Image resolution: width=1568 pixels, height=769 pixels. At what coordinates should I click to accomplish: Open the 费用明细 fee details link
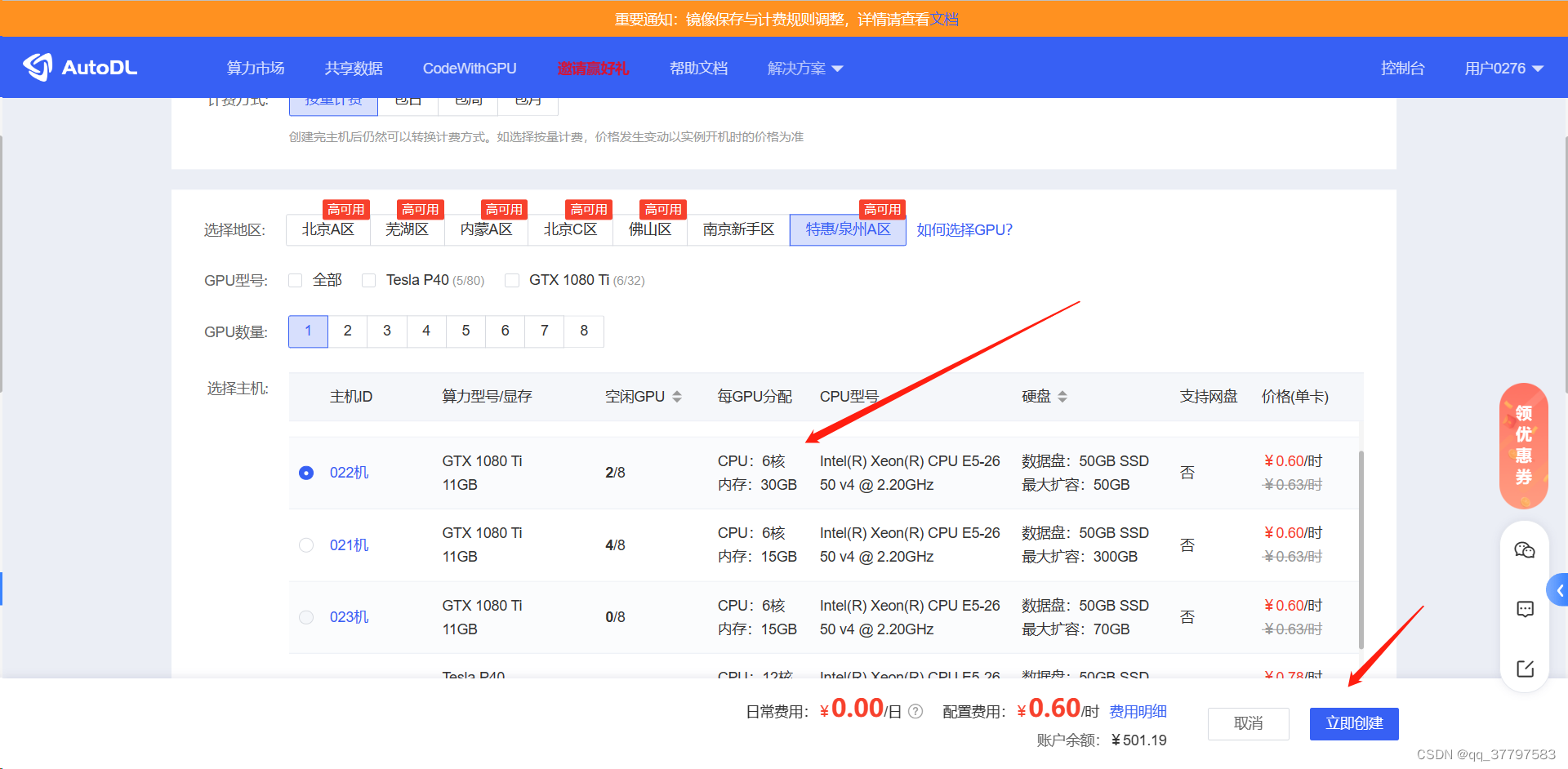(x=1138, y=712)
